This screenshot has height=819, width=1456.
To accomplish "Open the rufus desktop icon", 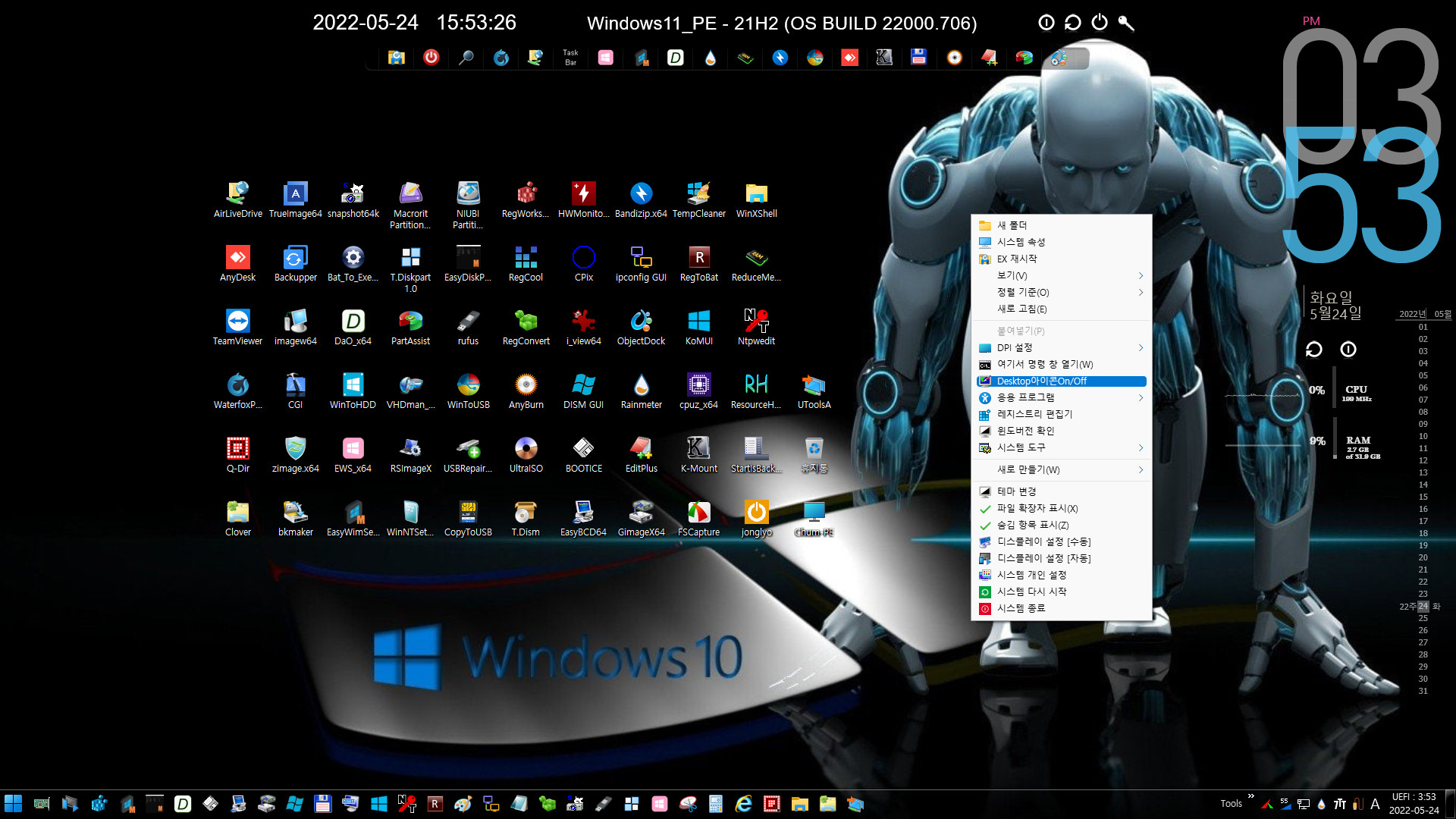I will click(468, 328).
